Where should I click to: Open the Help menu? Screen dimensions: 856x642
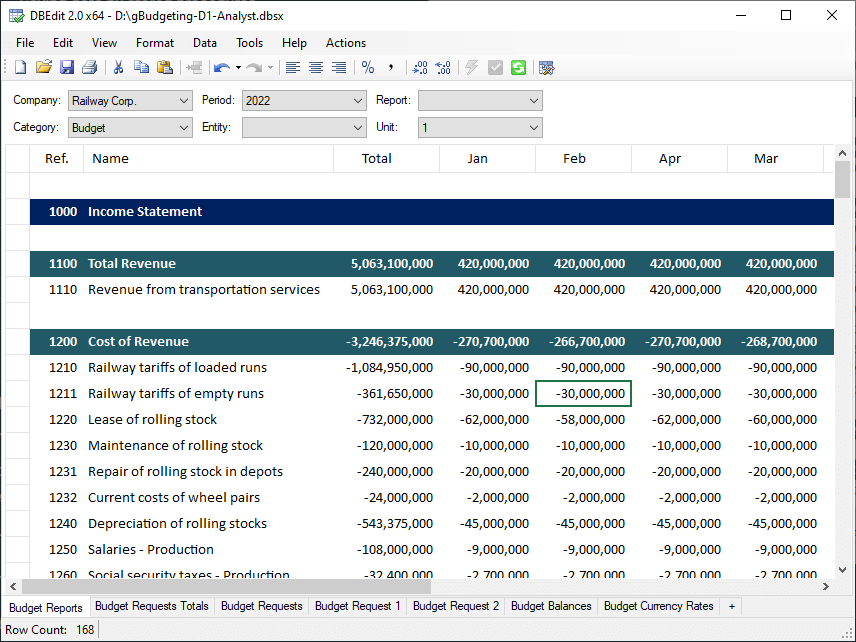tap(294, 43)
